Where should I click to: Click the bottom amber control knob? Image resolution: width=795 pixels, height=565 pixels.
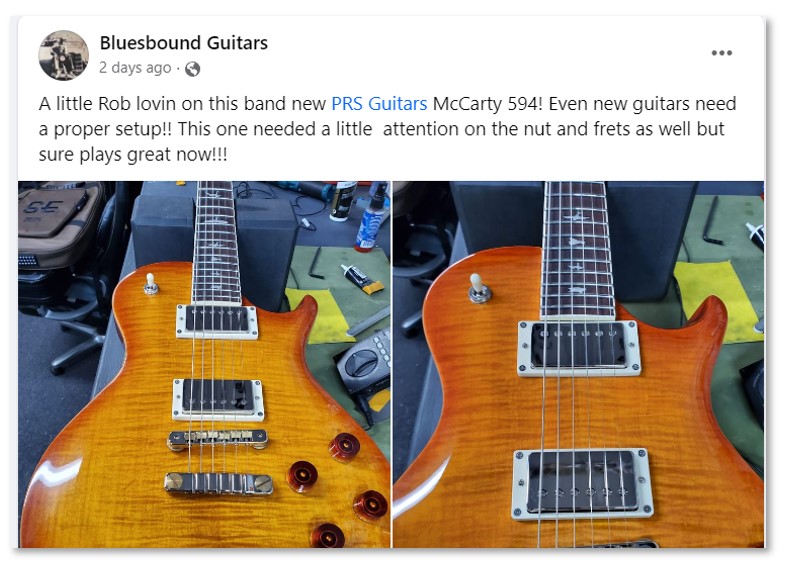[x=327, y=535]
